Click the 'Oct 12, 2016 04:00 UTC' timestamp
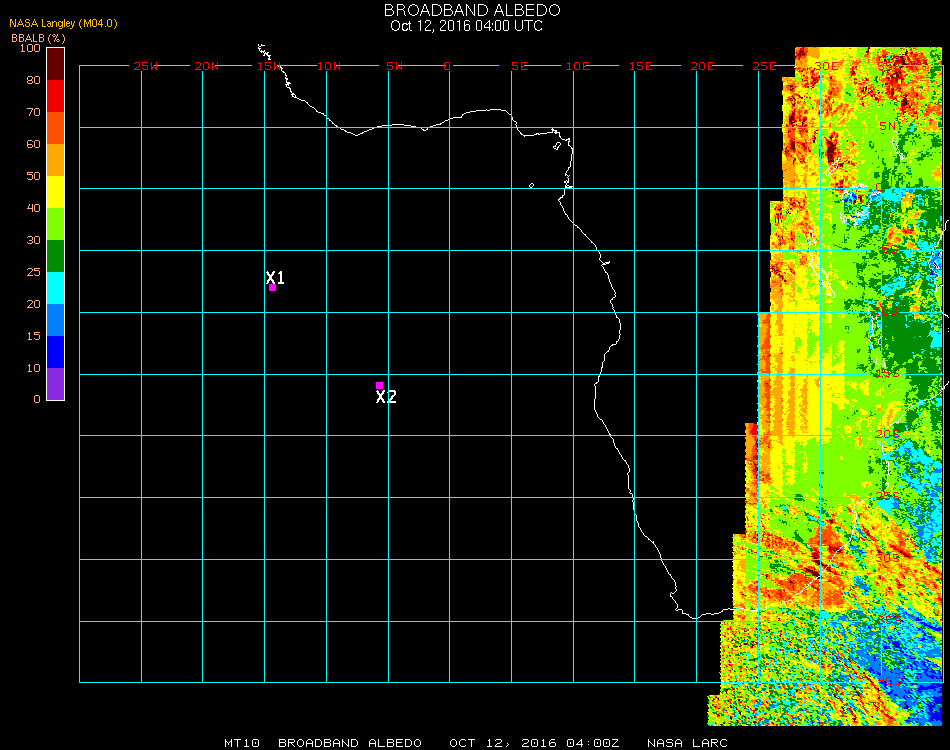The image size is (950, 750). [x=466, y=26]
